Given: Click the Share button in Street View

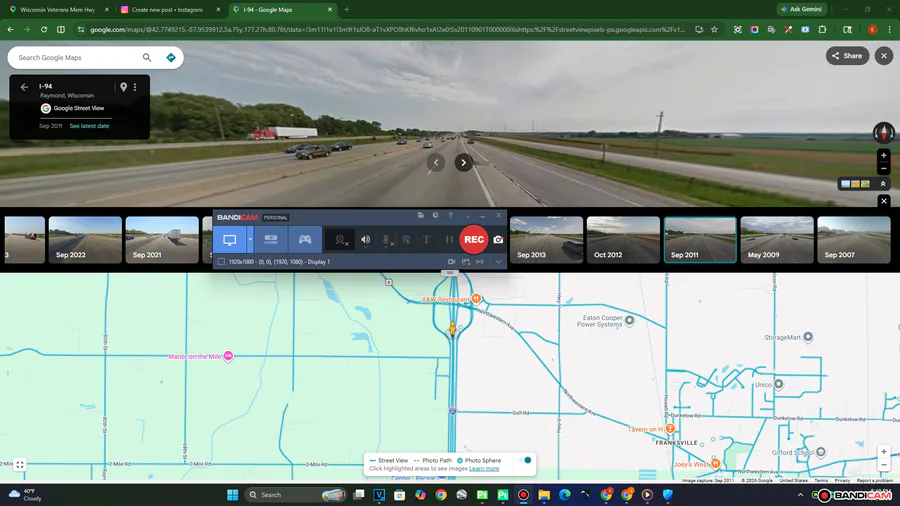Looking at the screenshot, I should point(847,56).
